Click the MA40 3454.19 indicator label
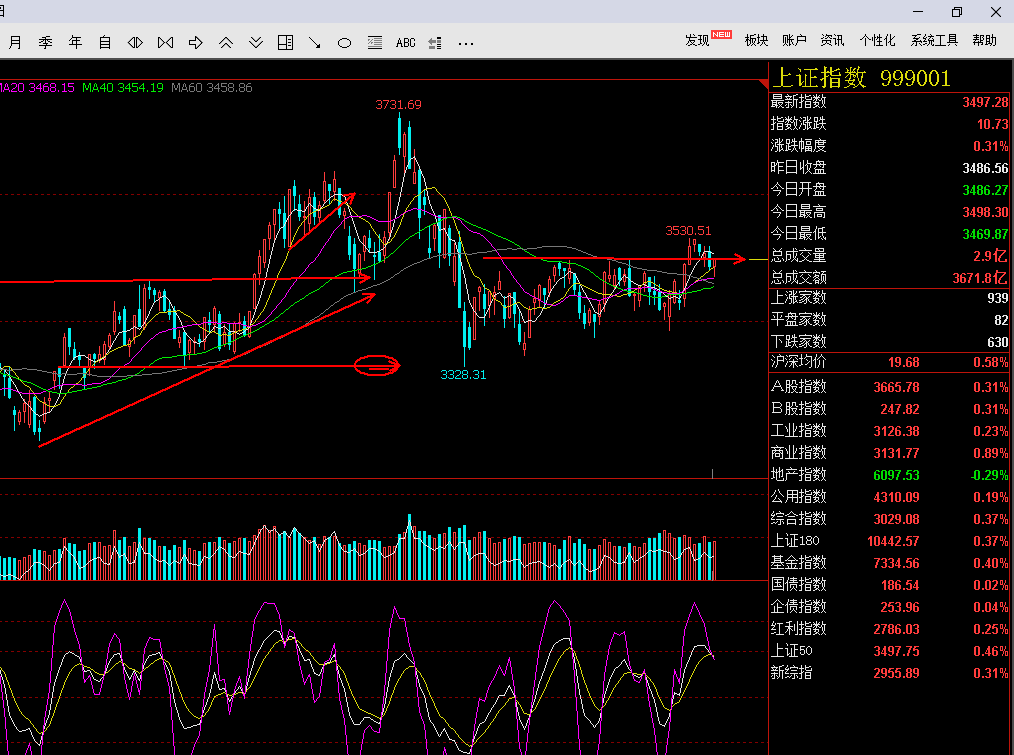Screen dimensions: 1014x755 (x=123, y=87)
